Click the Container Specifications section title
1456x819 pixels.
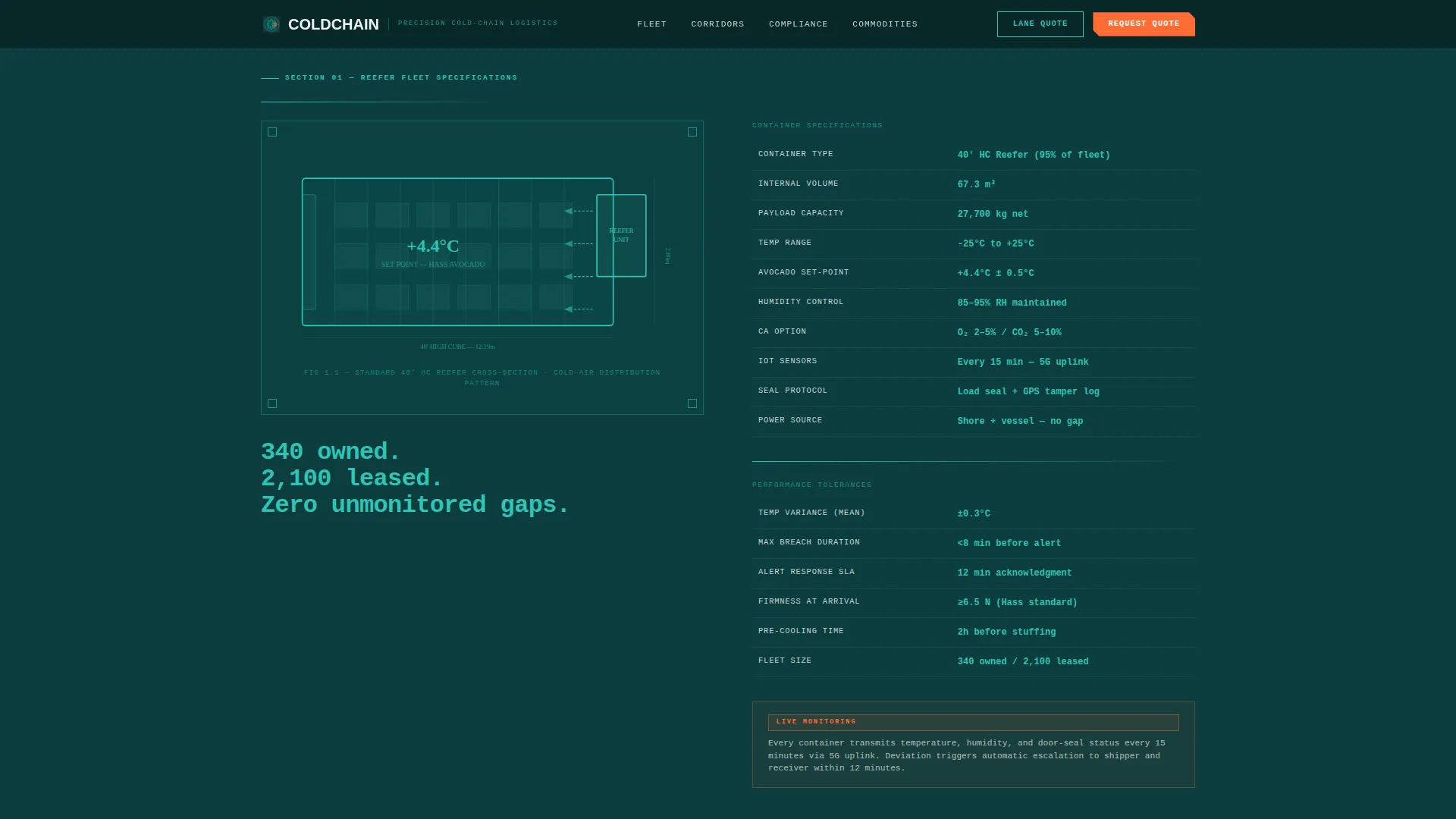(x=817, y=125)
